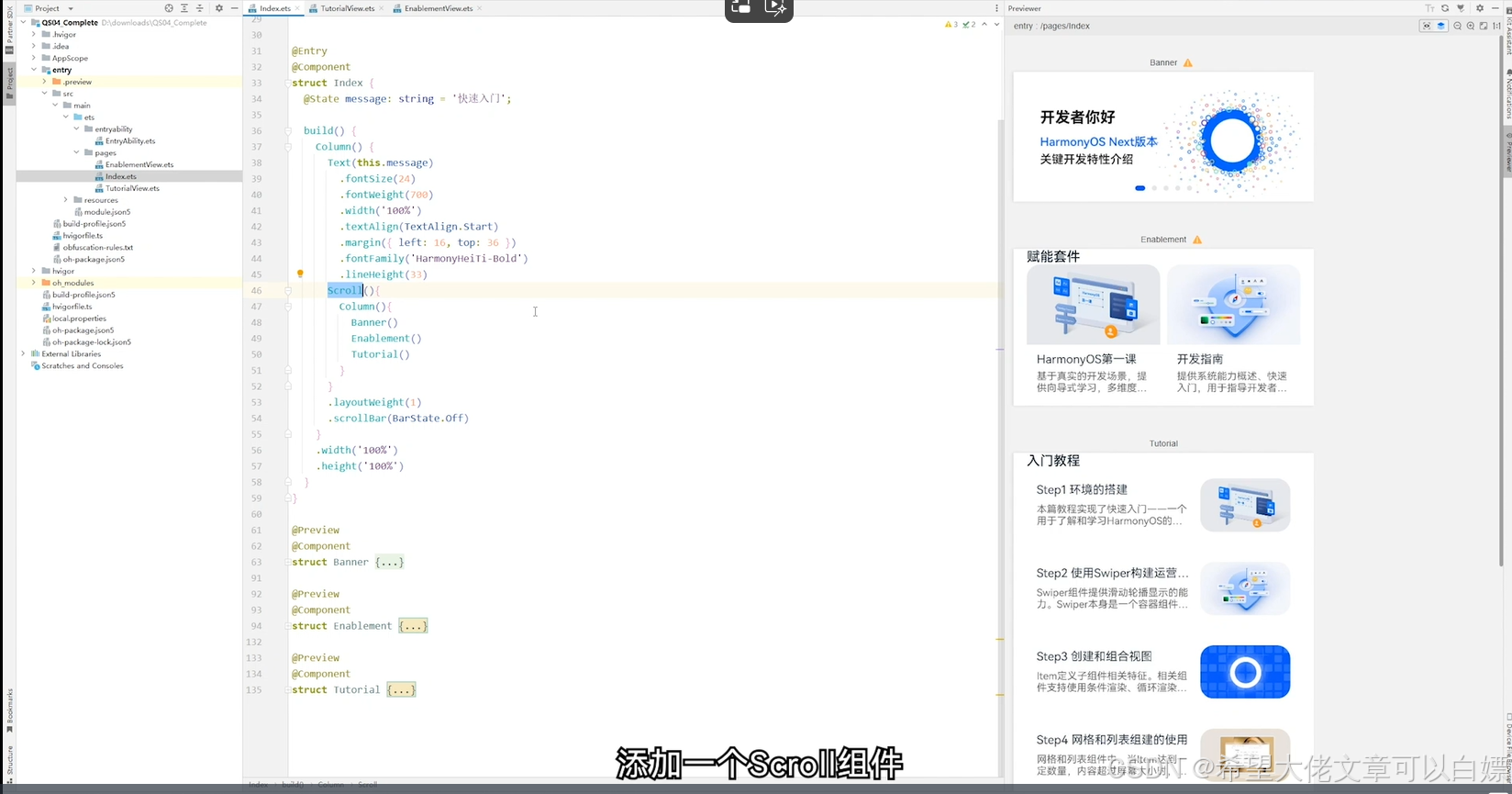Viewport: 1512px width, 794px height.
Task: Open the Partner SDK side tab
Action: (x=9, y=30)
